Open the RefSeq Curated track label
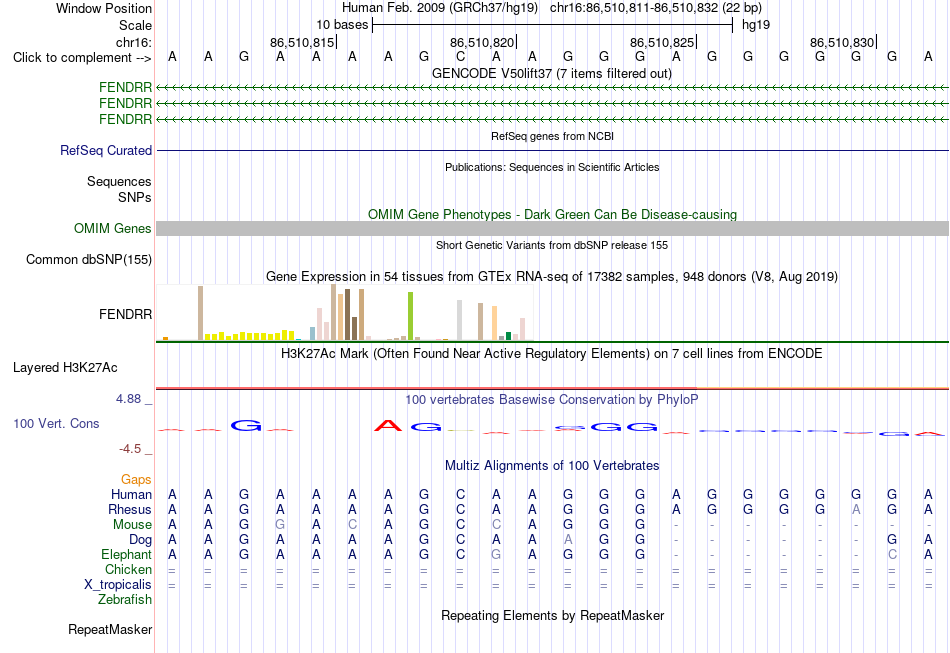This screenshot has width=950, height=653. coord(105,150)
